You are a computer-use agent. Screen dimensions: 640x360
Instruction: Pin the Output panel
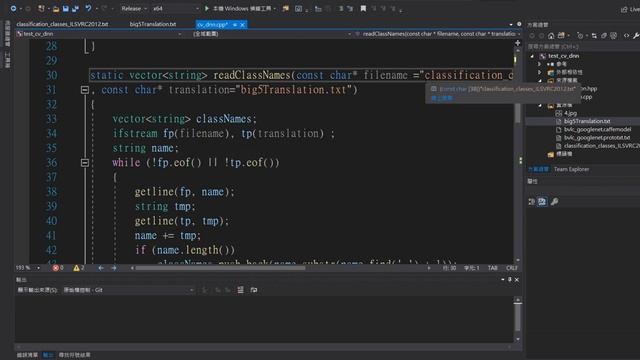pyautogui.click(x=509, y=280)
